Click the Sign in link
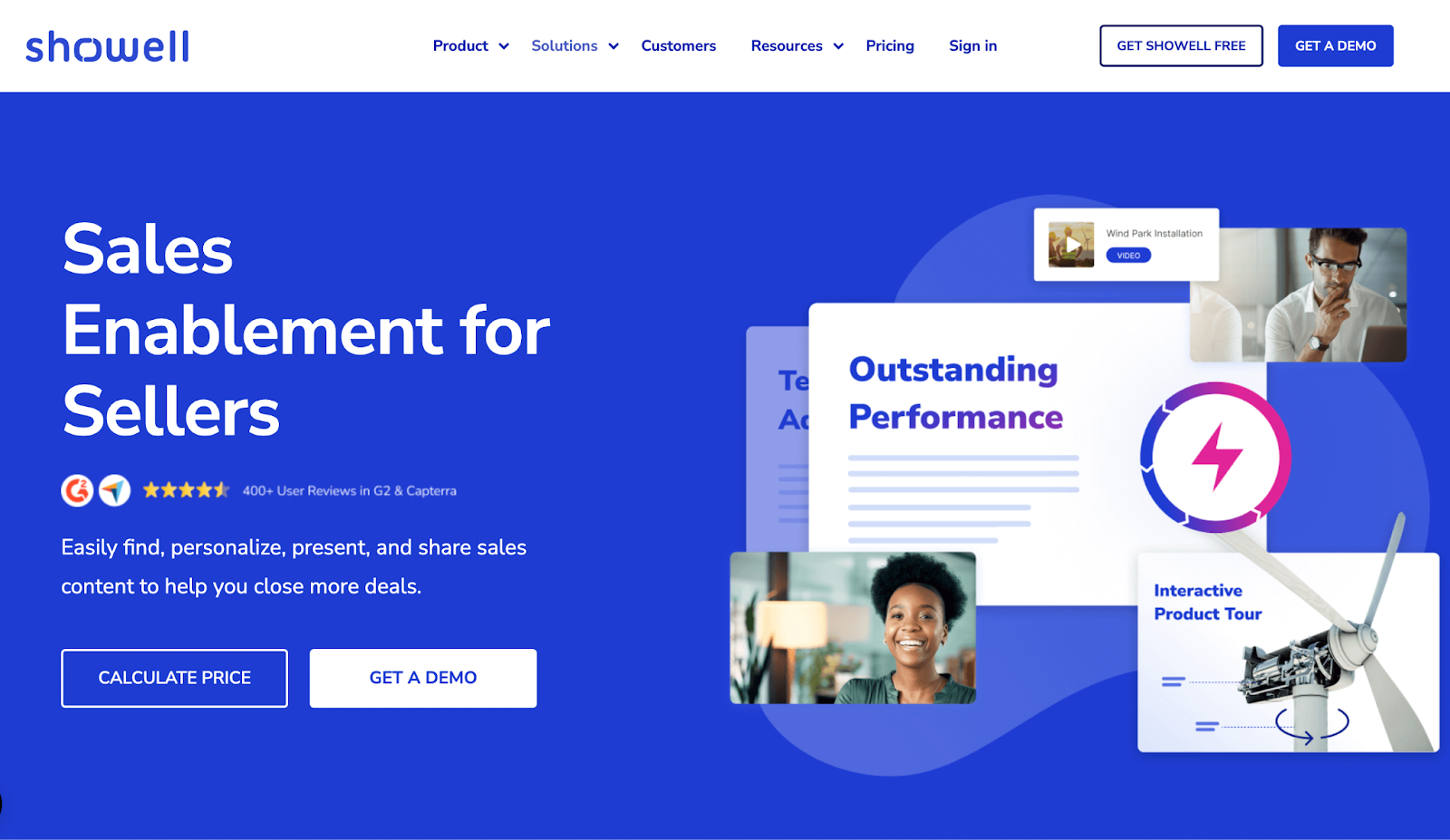Image resolution: width=1450 pixels, height=840 pixels. pyautogui.click(x=973, y=46)
